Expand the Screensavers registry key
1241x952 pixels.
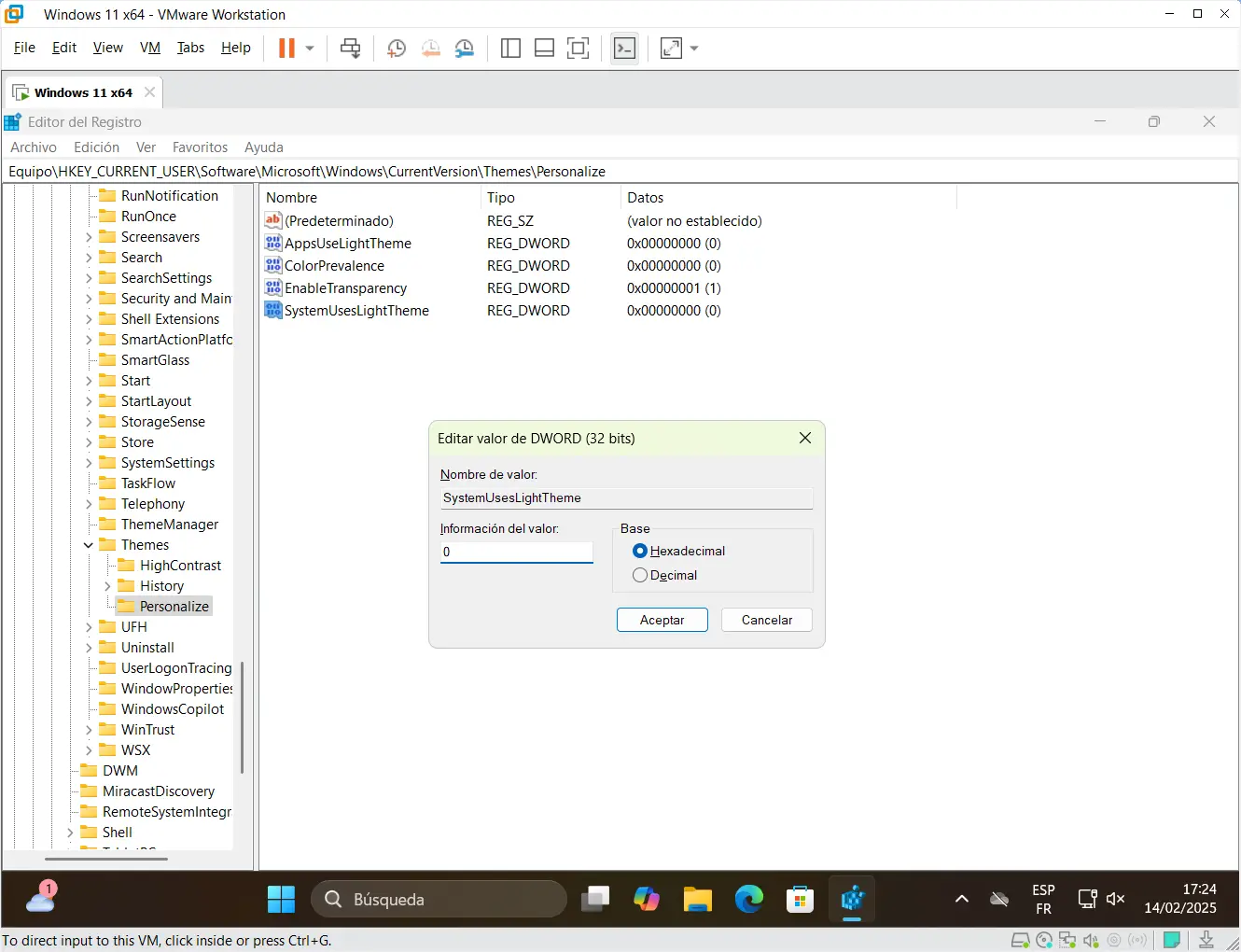click(89, 237)
